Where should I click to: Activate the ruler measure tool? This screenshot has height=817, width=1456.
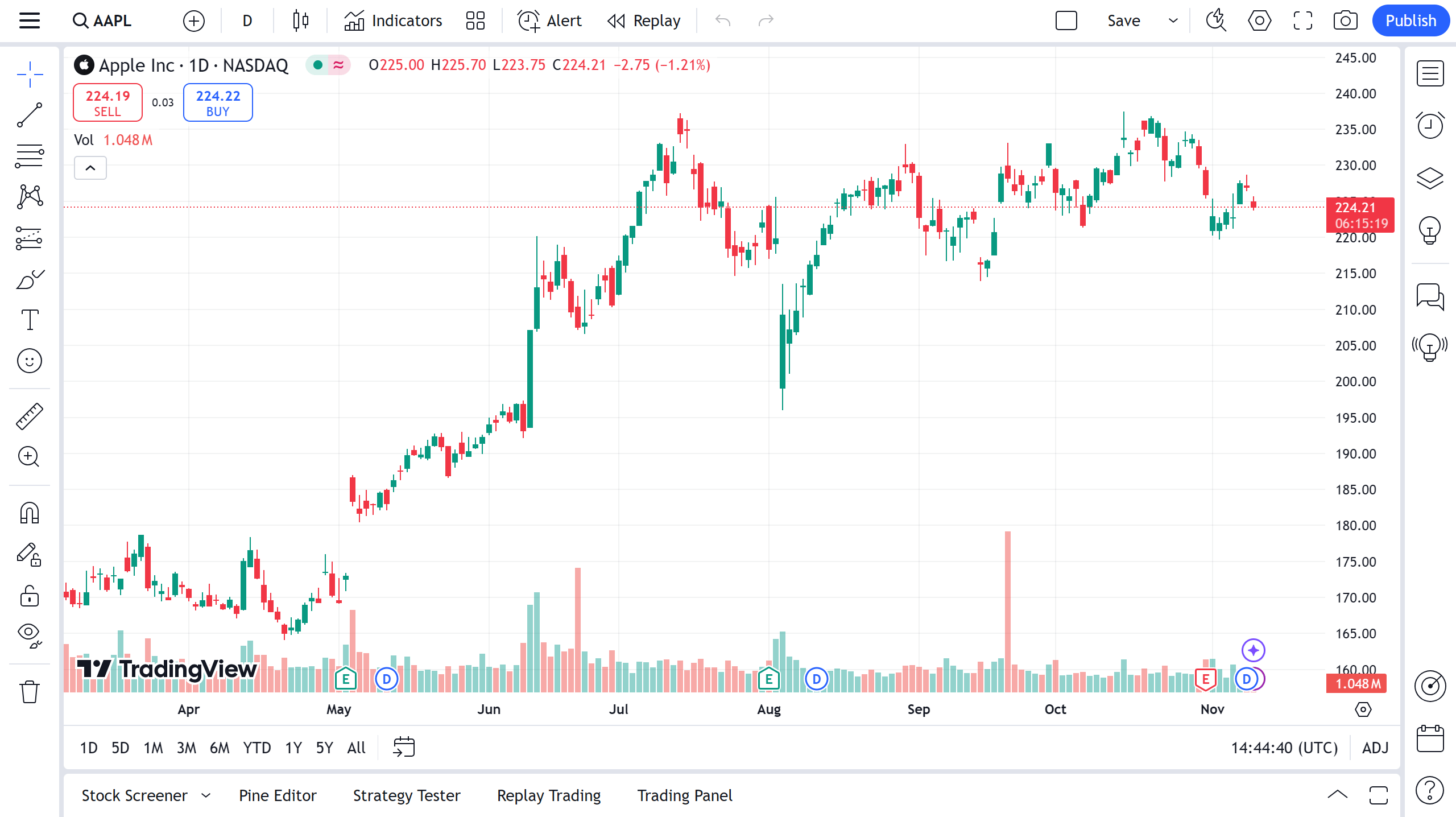tap(30, 416)
